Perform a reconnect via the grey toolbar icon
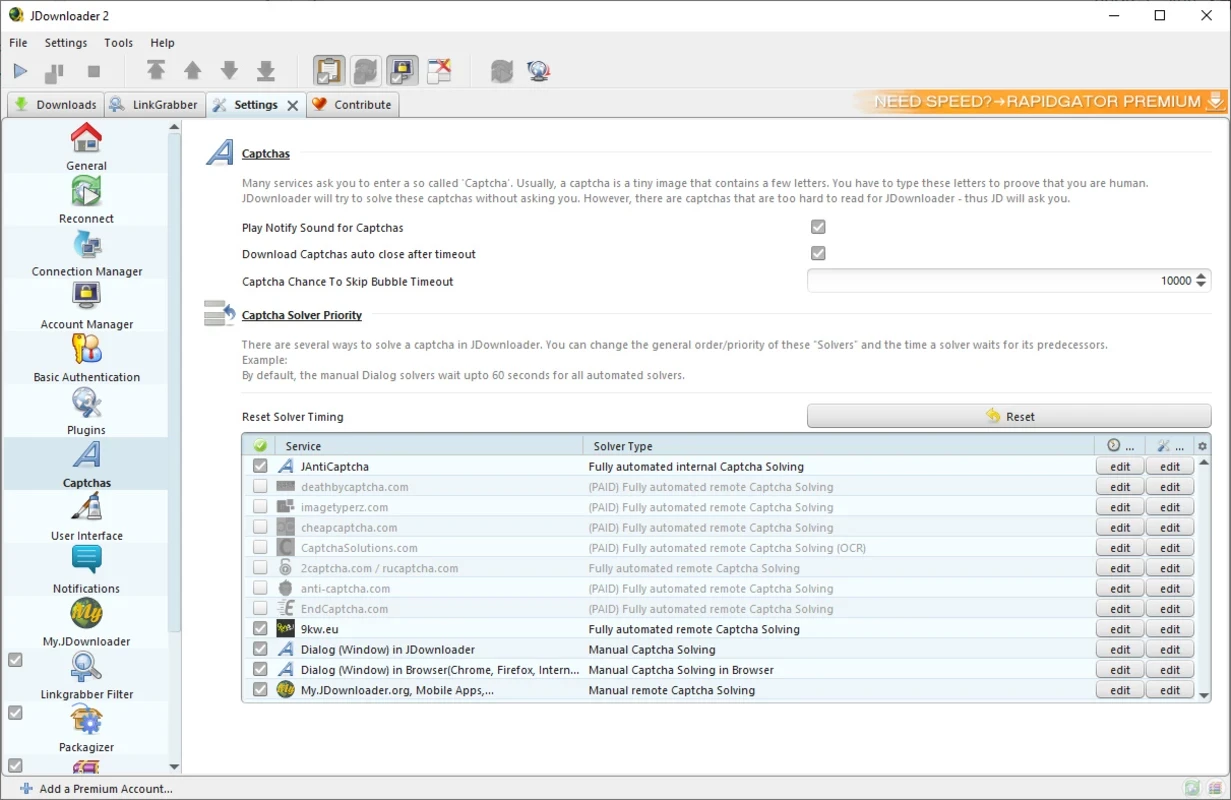This screenshot has width=1231, height=800. [502, 71]
